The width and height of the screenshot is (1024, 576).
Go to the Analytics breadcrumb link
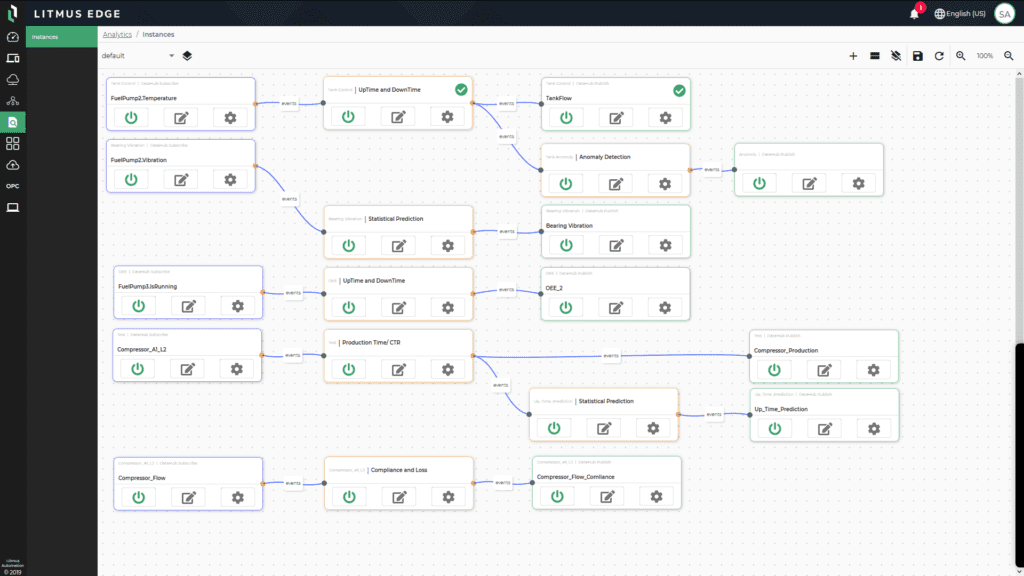tap(117, 34)
